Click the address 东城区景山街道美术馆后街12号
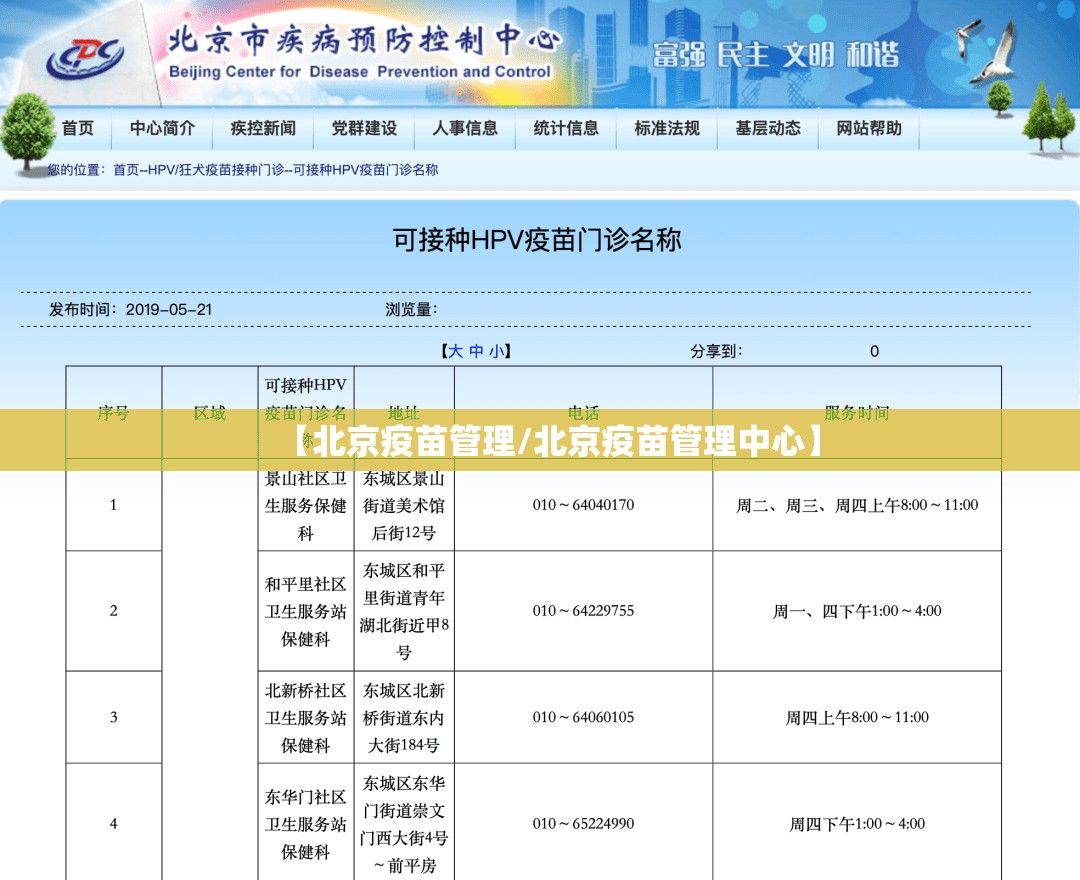Image resolution: width=1080 pixels, height=880 pixels. coord(404,506)
